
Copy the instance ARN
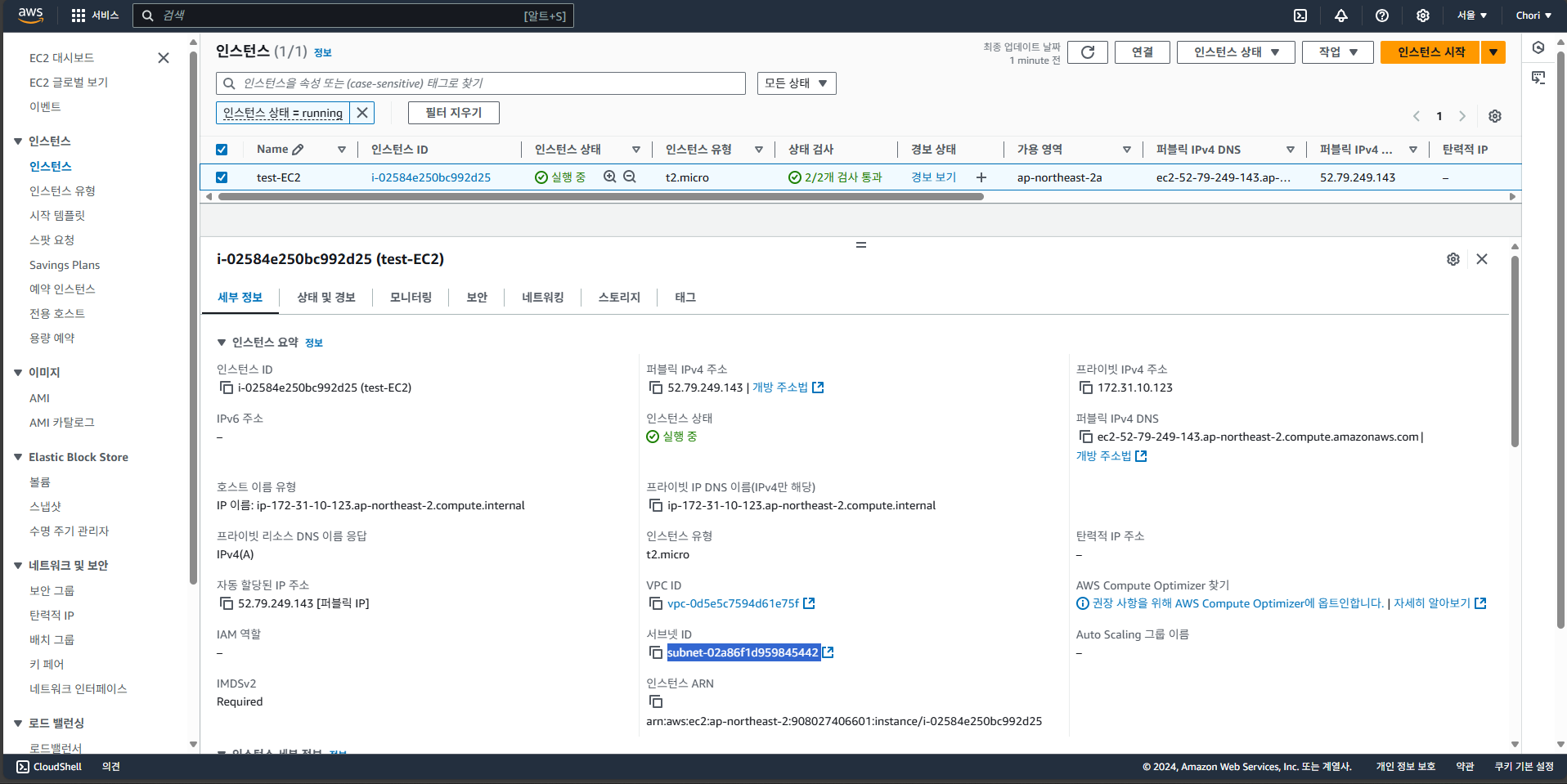click(656, 701)
